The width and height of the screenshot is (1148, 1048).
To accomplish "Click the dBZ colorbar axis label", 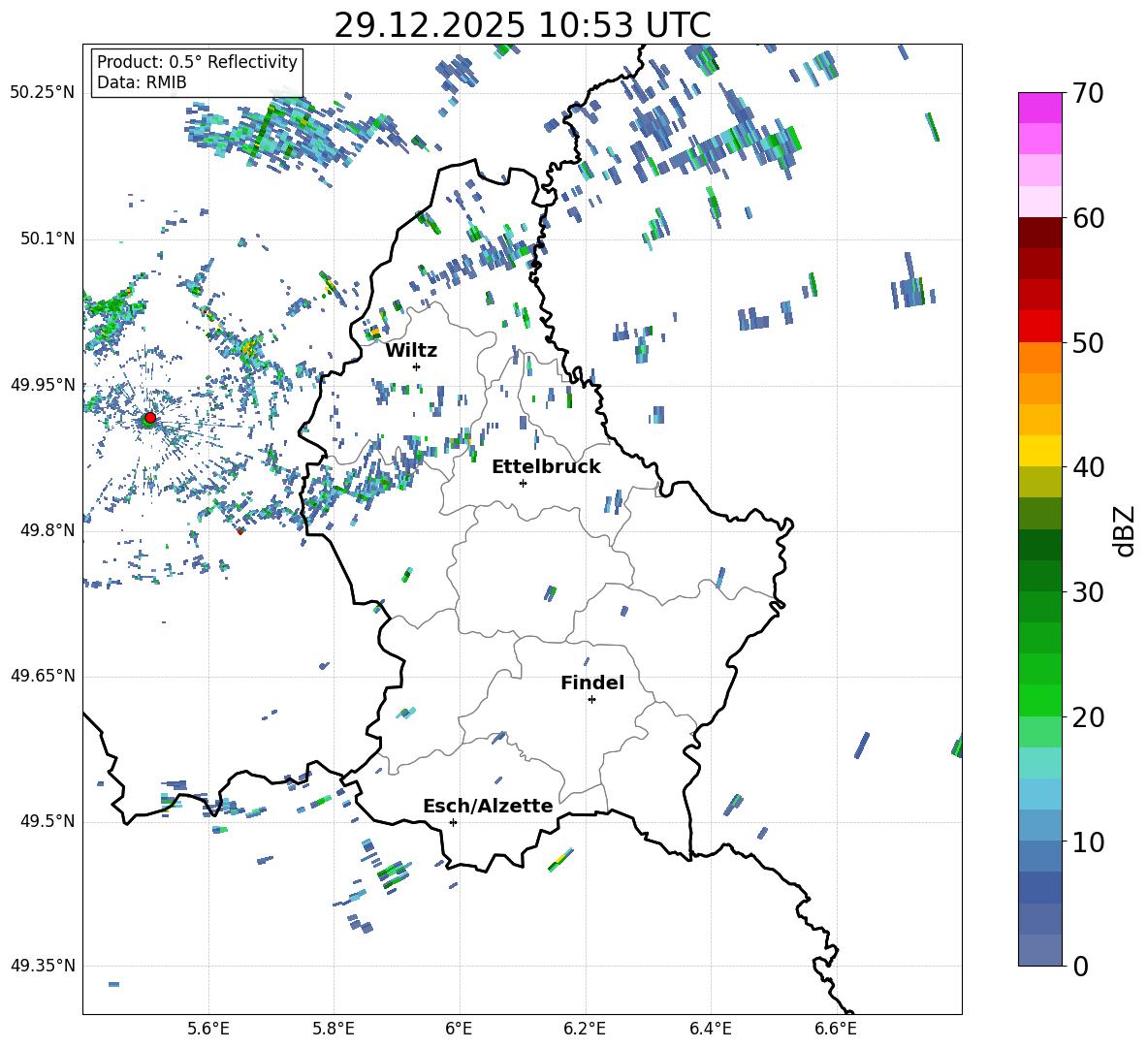I will tap(1124, 530).
